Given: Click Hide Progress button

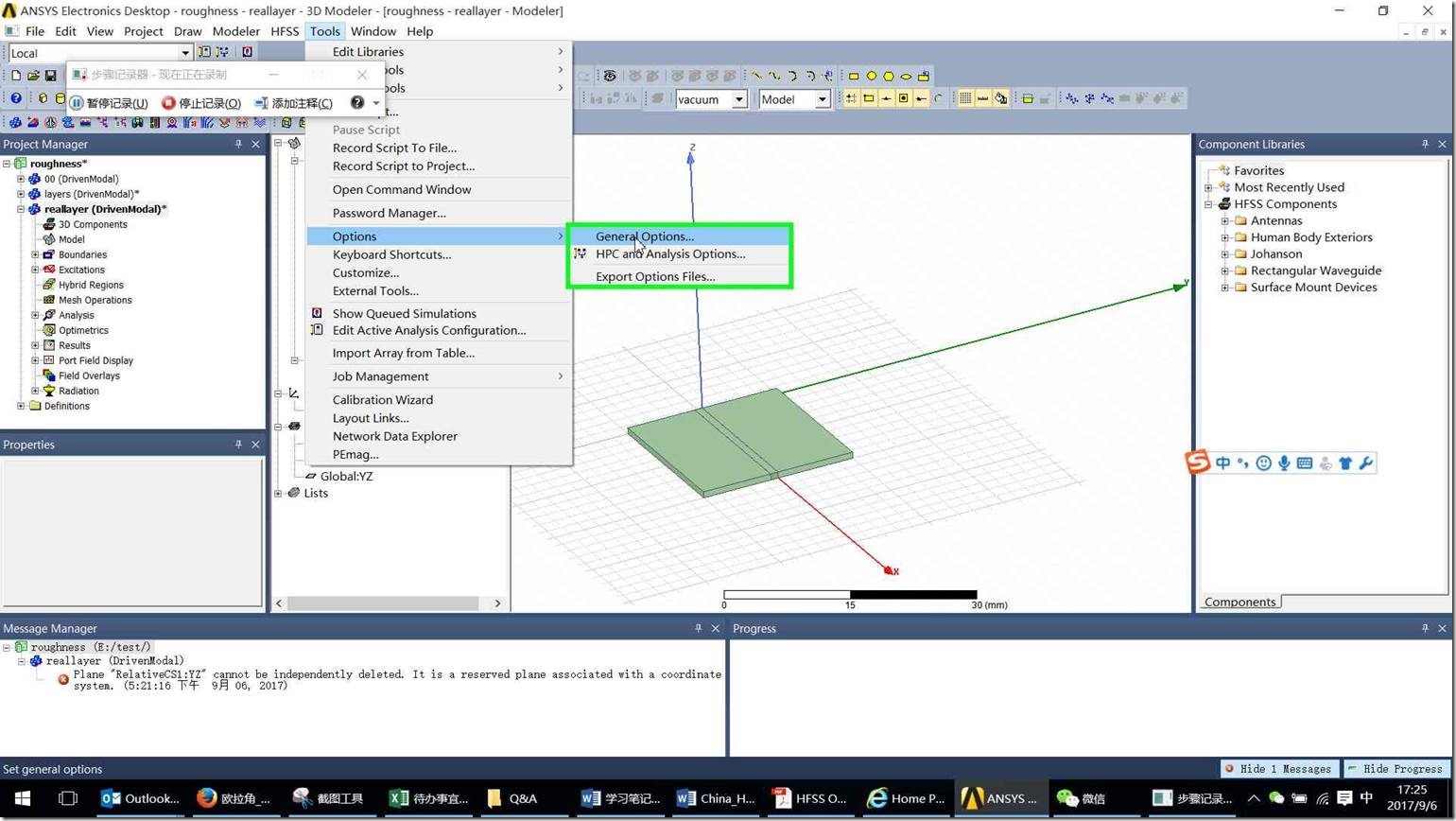Looking at the screenshot, I should click(x=1397, y=769).
